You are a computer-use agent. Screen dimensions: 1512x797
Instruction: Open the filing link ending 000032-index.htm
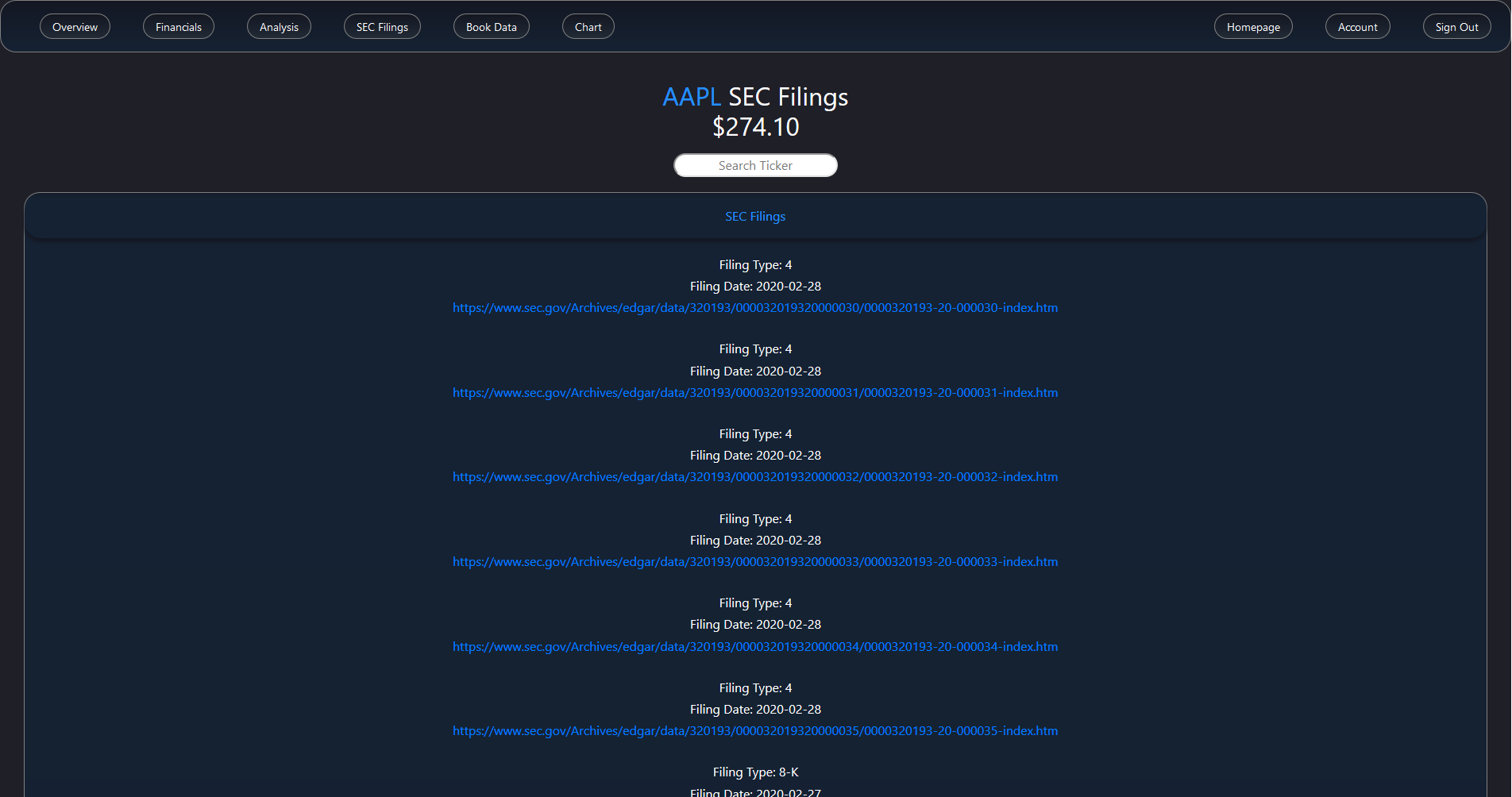click(755, 477)
